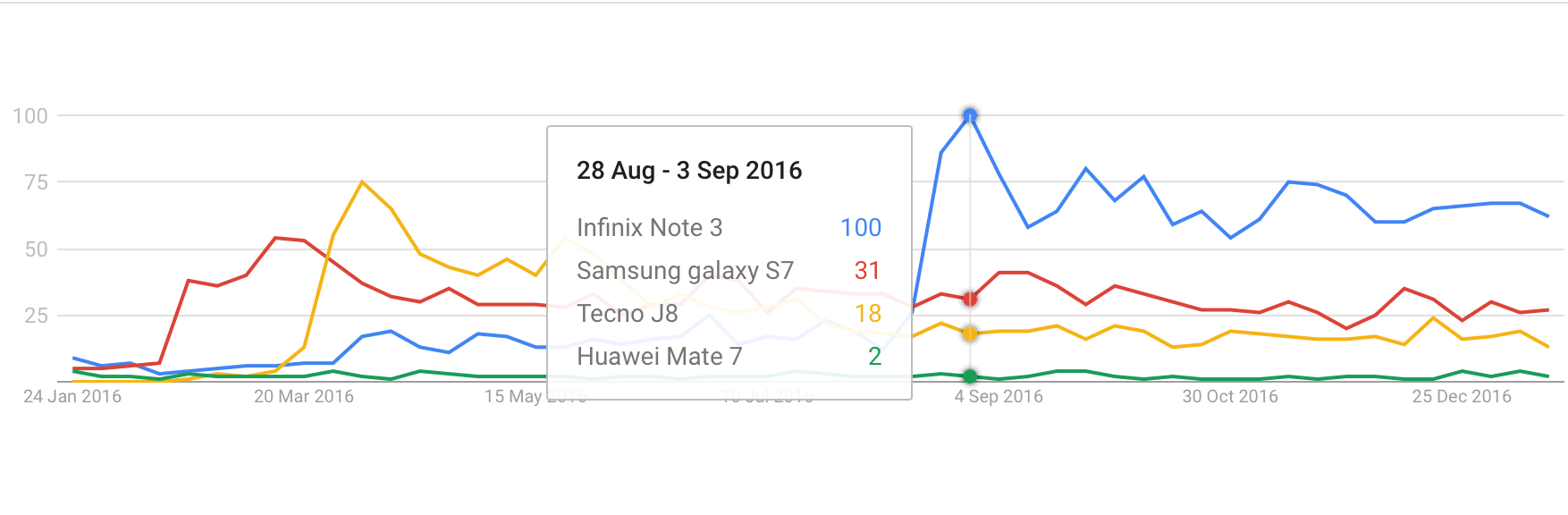Click the 20 Mar 2016 x-axis label
Screen dimensions: 1568x515
pos(304,396)
